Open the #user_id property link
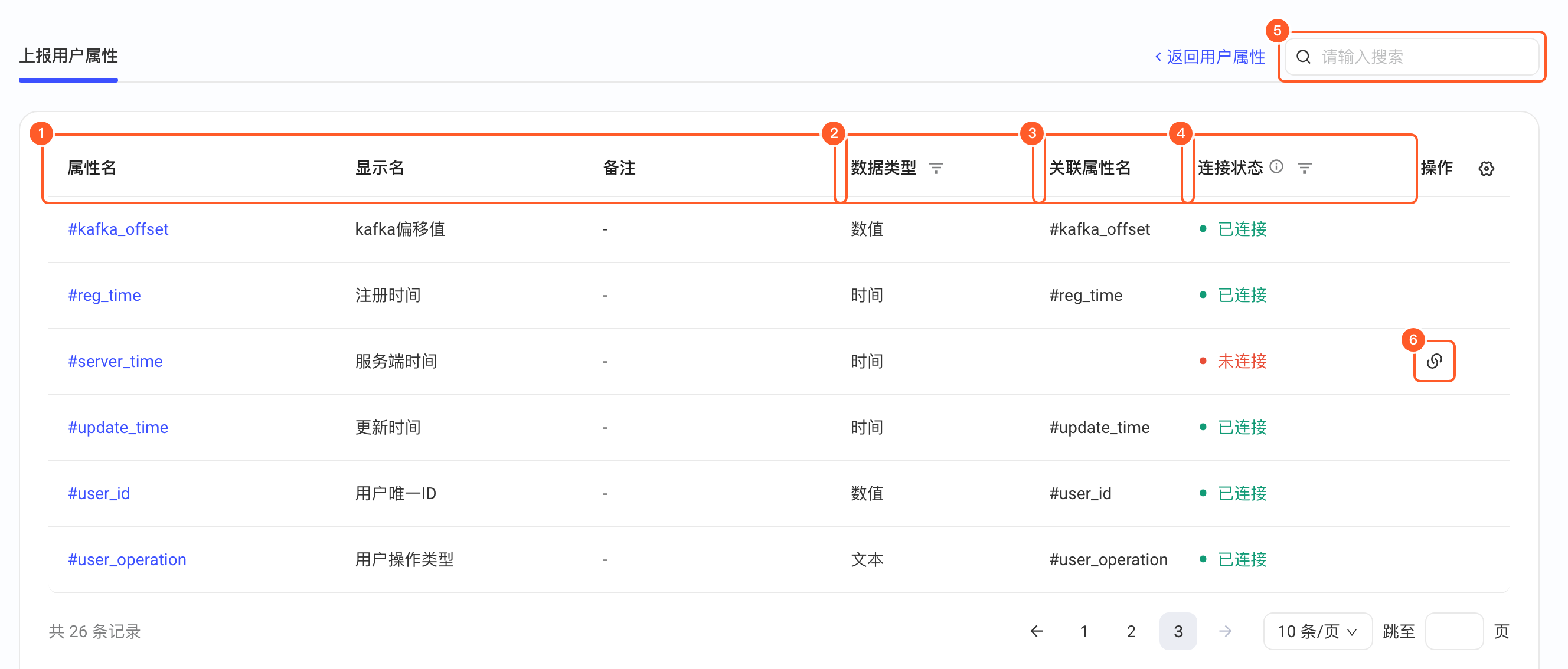This screenshot has width=1568, height=669. (99, 493)
